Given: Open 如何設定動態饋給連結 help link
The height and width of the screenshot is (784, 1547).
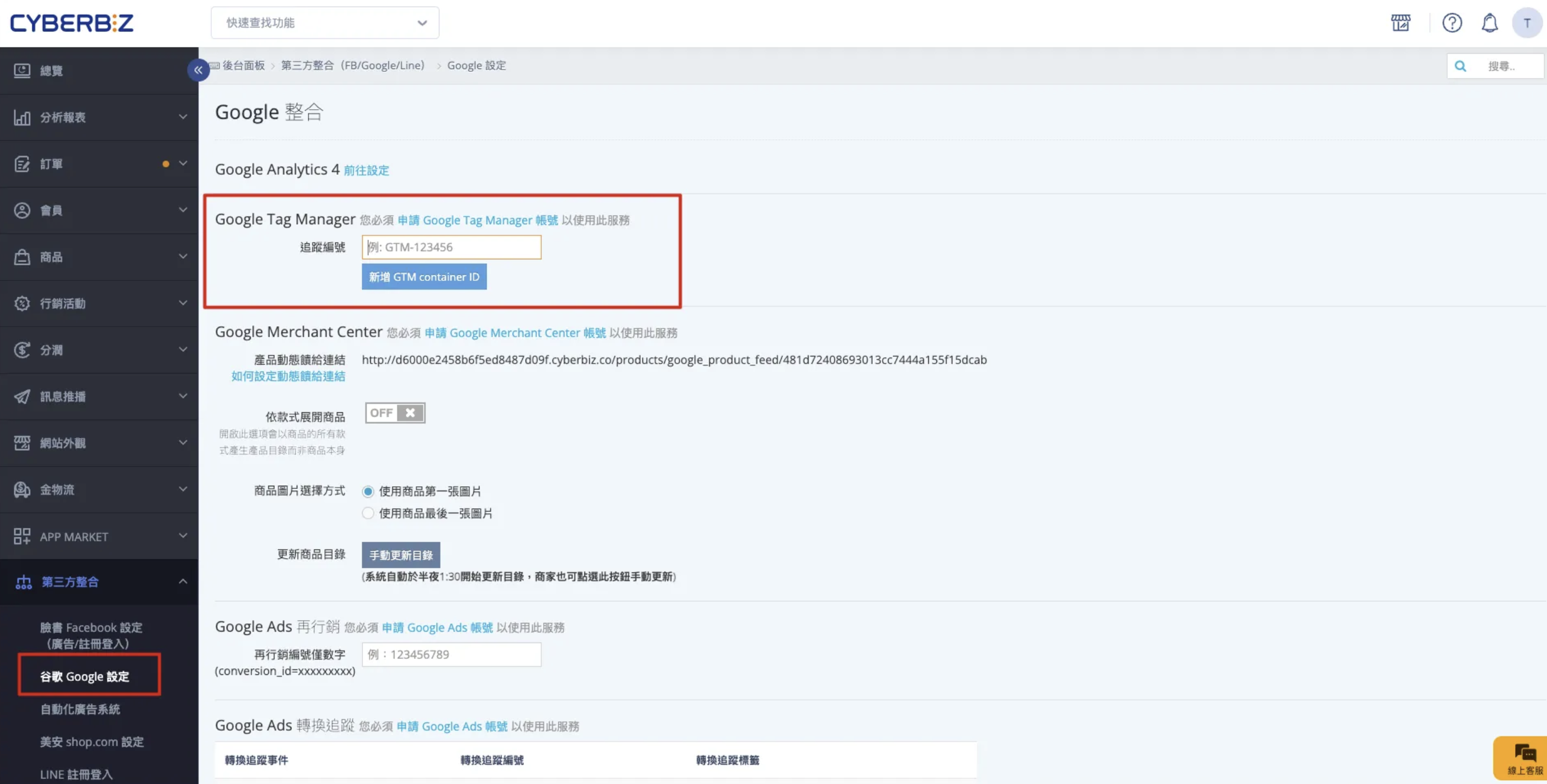Looking at the screenshot, I should (288, 377).
